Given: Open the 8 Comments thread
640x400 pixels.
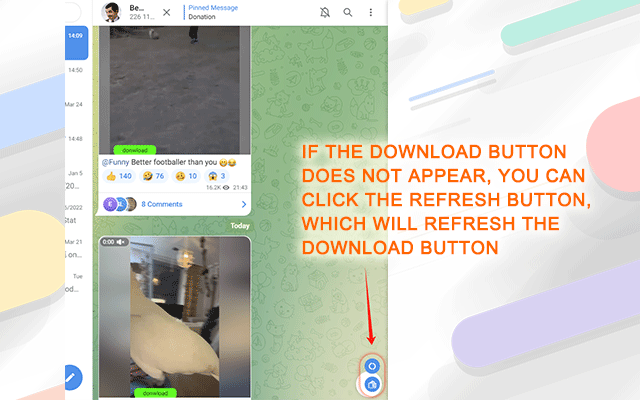Looking at the screenshot, I should 162,204.
